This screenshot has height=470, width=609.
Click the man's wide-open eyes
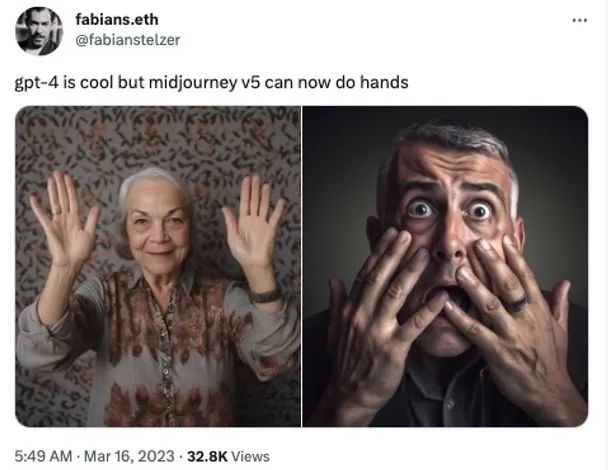point(450,209)
